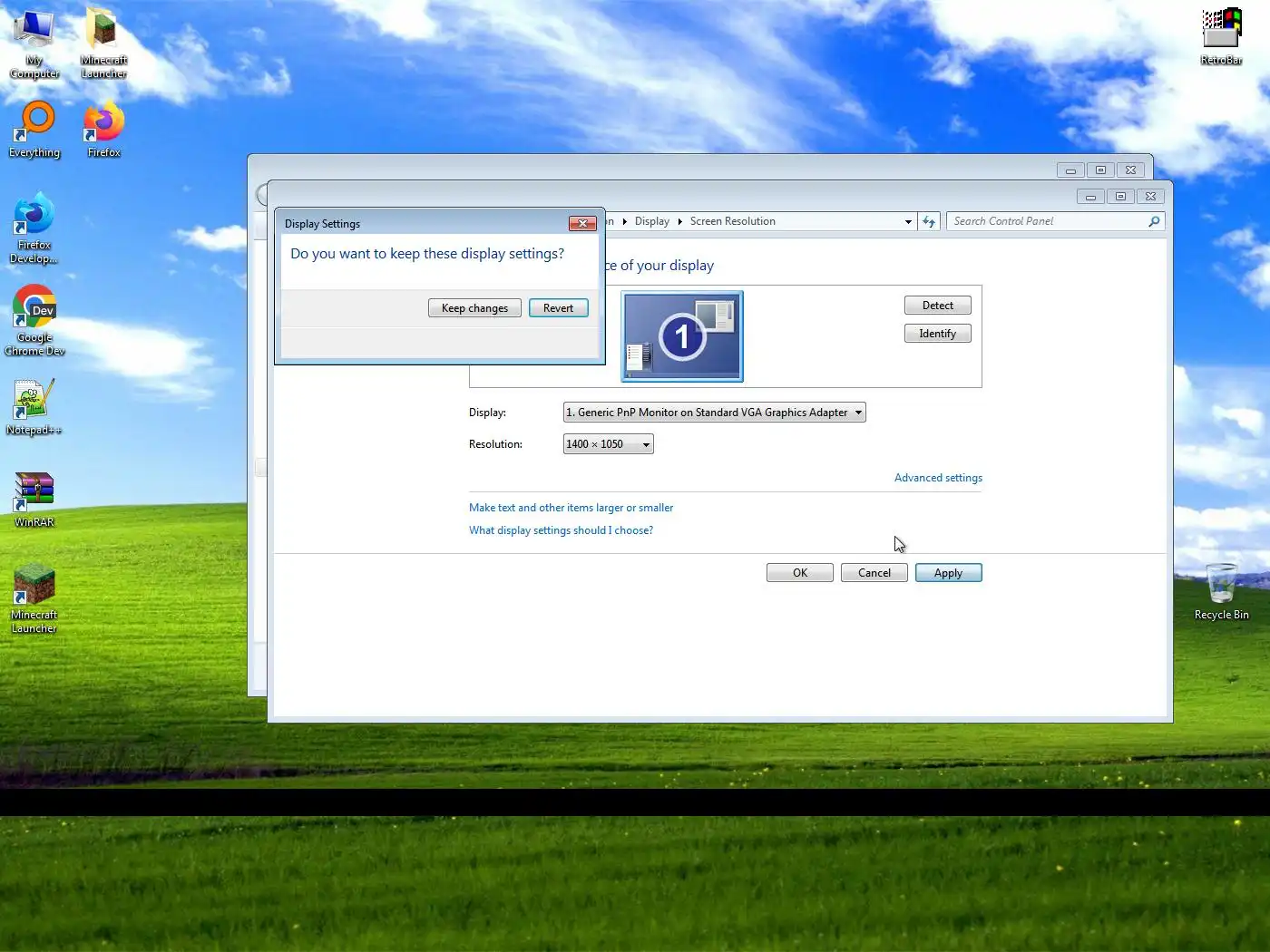Open Advanced settings link

pyautogui.click(x=938, y=478)
